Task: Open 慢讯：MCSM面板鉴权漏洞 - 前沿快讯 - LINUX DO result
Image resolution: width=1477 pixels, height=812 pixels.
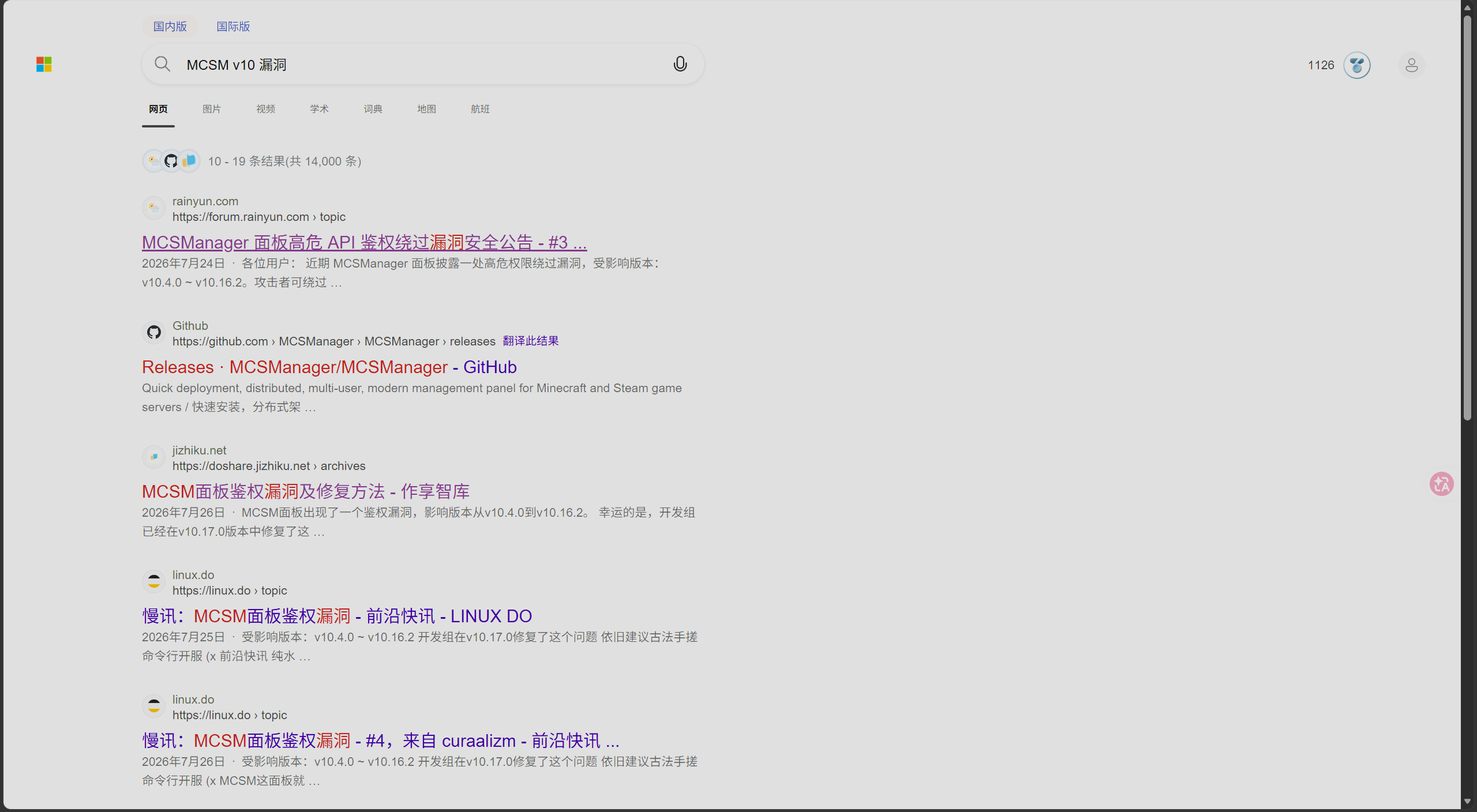Action: [x=337, y=616]
